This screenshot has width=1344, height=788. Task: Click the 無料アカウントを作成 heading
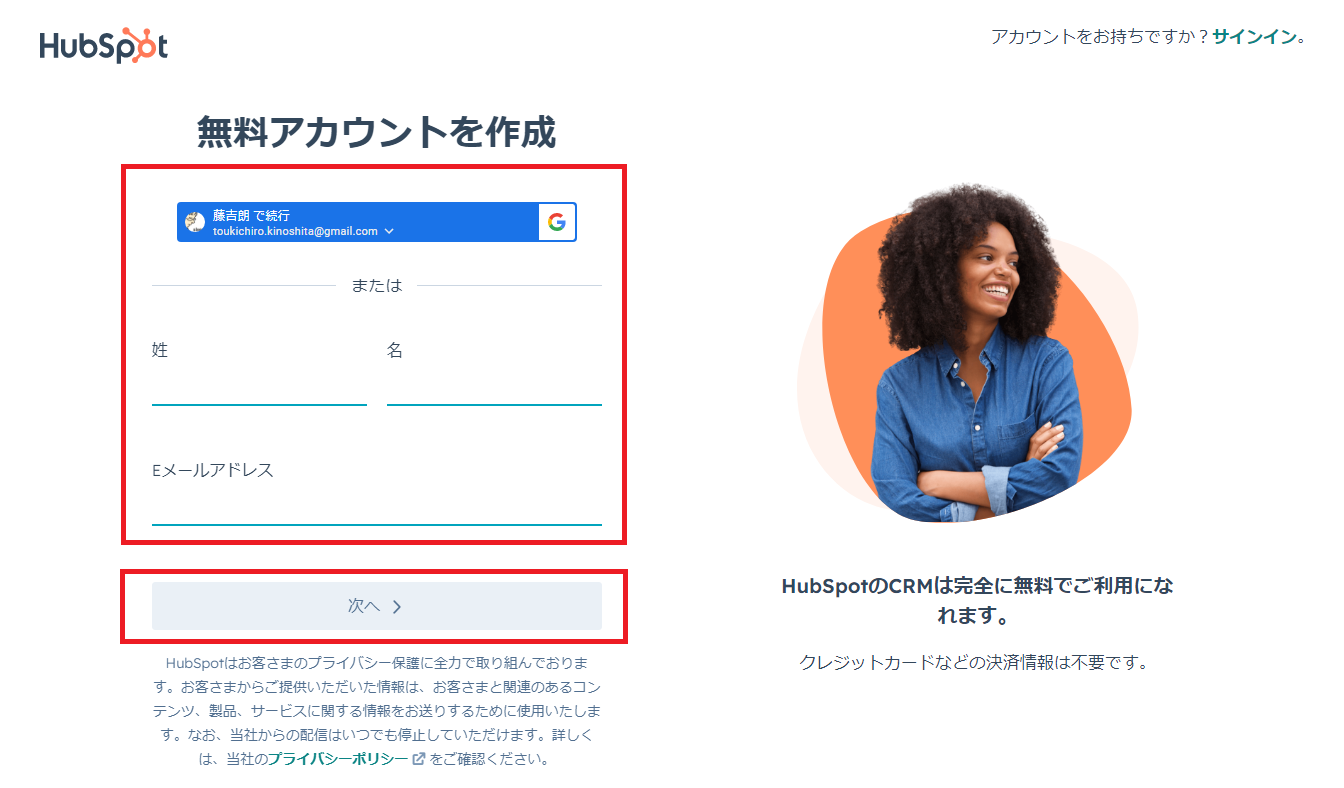point(376,132)
